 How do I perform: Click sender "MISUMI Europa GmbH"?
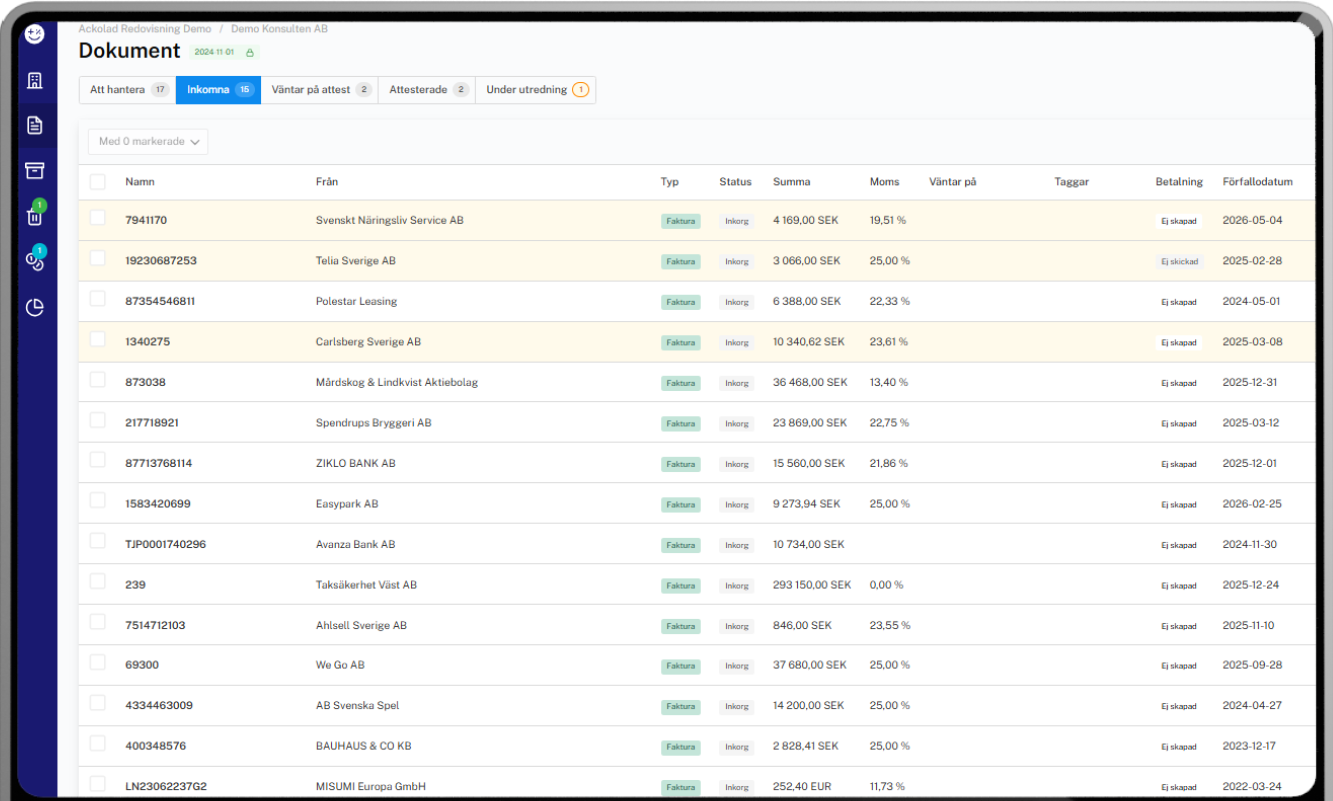371,787
